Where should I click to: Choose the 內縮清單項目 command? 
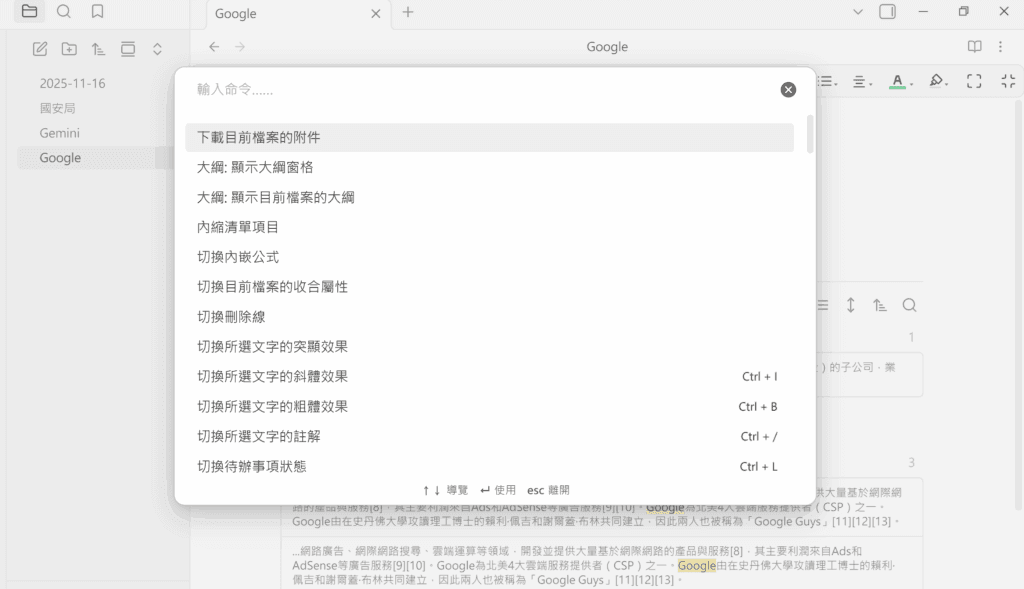(x=238, y=227)
